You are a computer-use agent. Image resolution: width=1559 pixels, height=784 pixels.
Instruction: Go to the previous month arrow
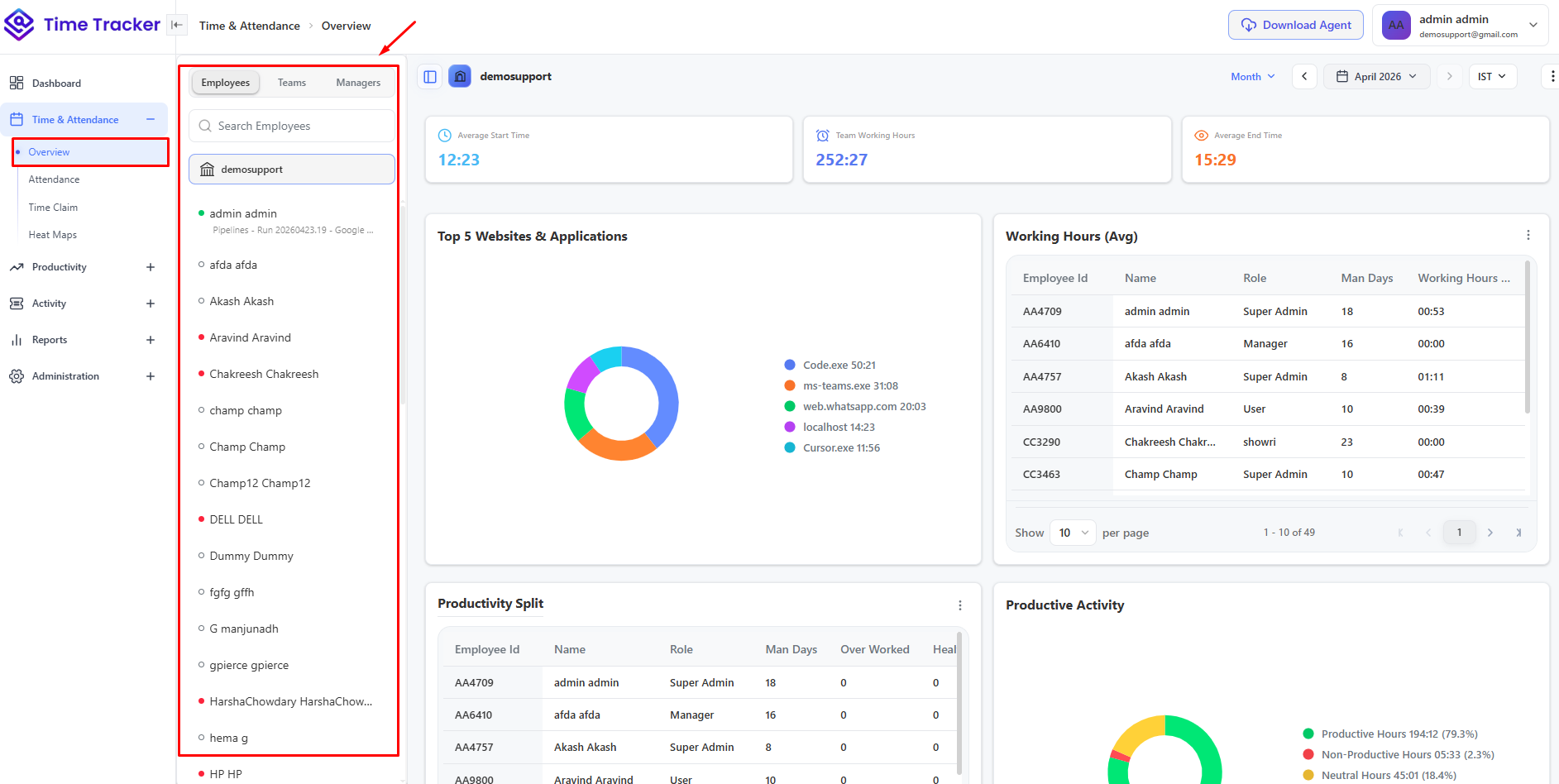[1304, 77]
